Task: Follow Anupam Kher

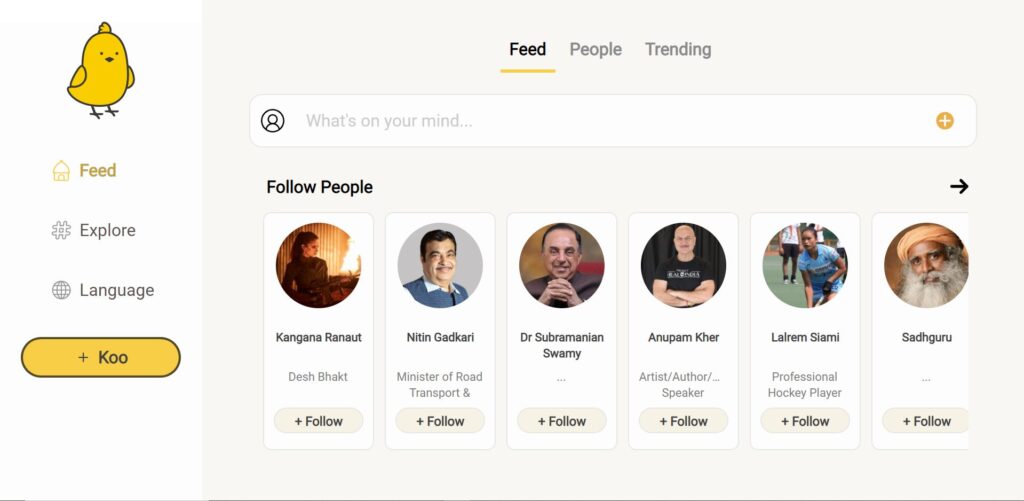Action: (x=683, y=421)
